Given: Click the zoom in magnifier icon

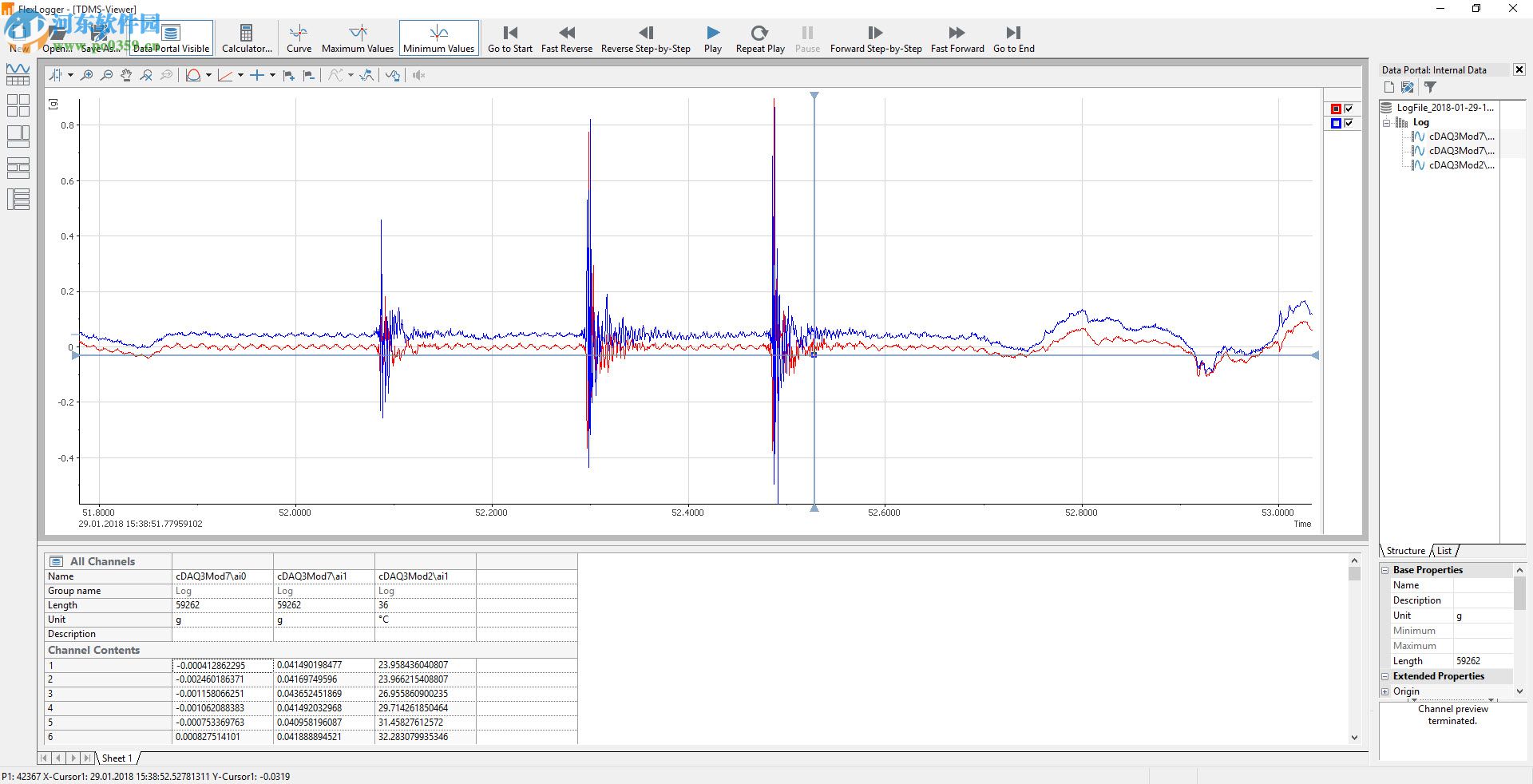Looking at the screenshot, I should click(x=86, y=75).
